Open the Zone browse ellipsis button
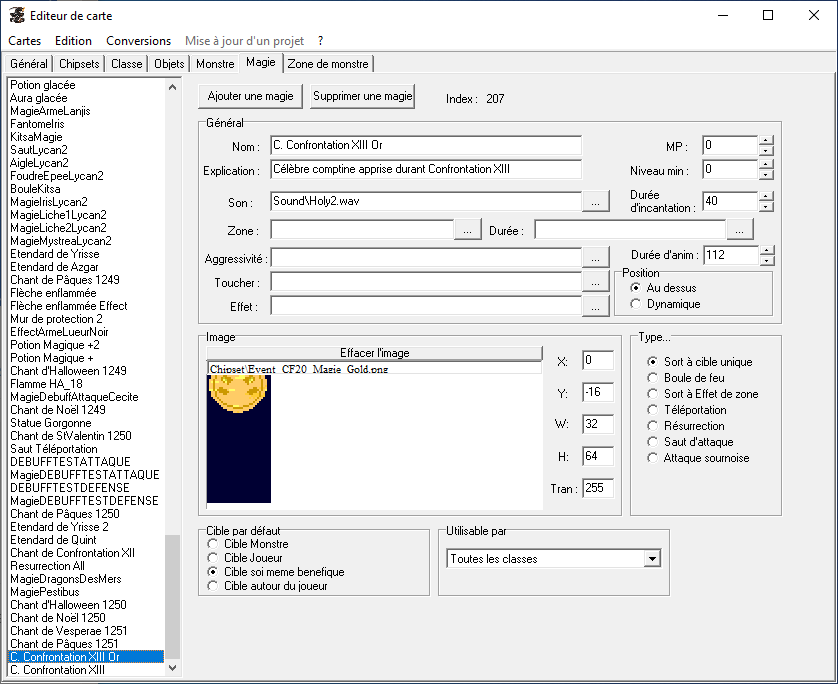Viewport: 838px width, 684px height. (x=468, y=230)
